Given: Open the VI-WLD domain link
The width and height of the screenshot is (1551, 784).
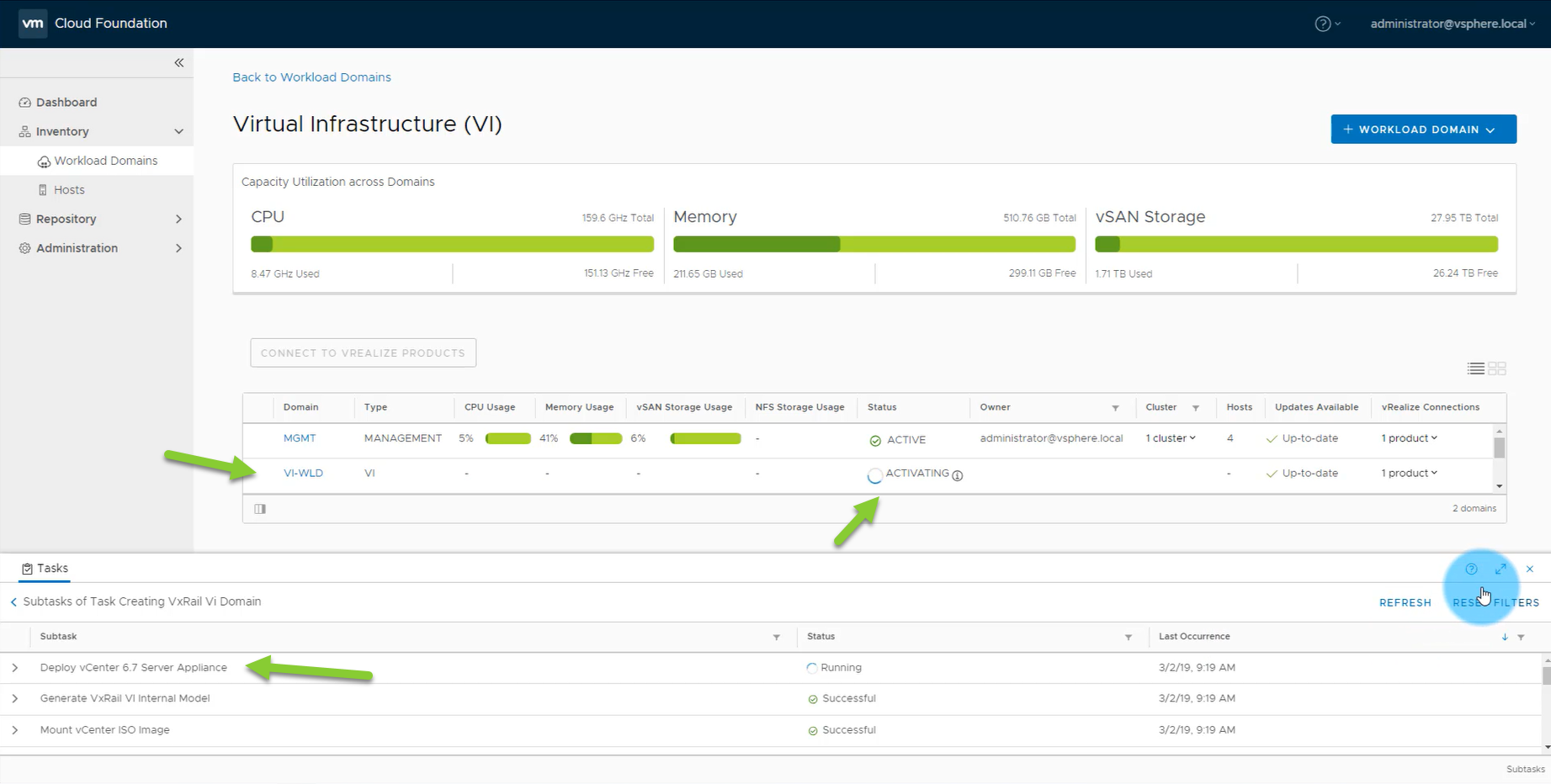Looking at the screenshot, I should click(303, 474).
